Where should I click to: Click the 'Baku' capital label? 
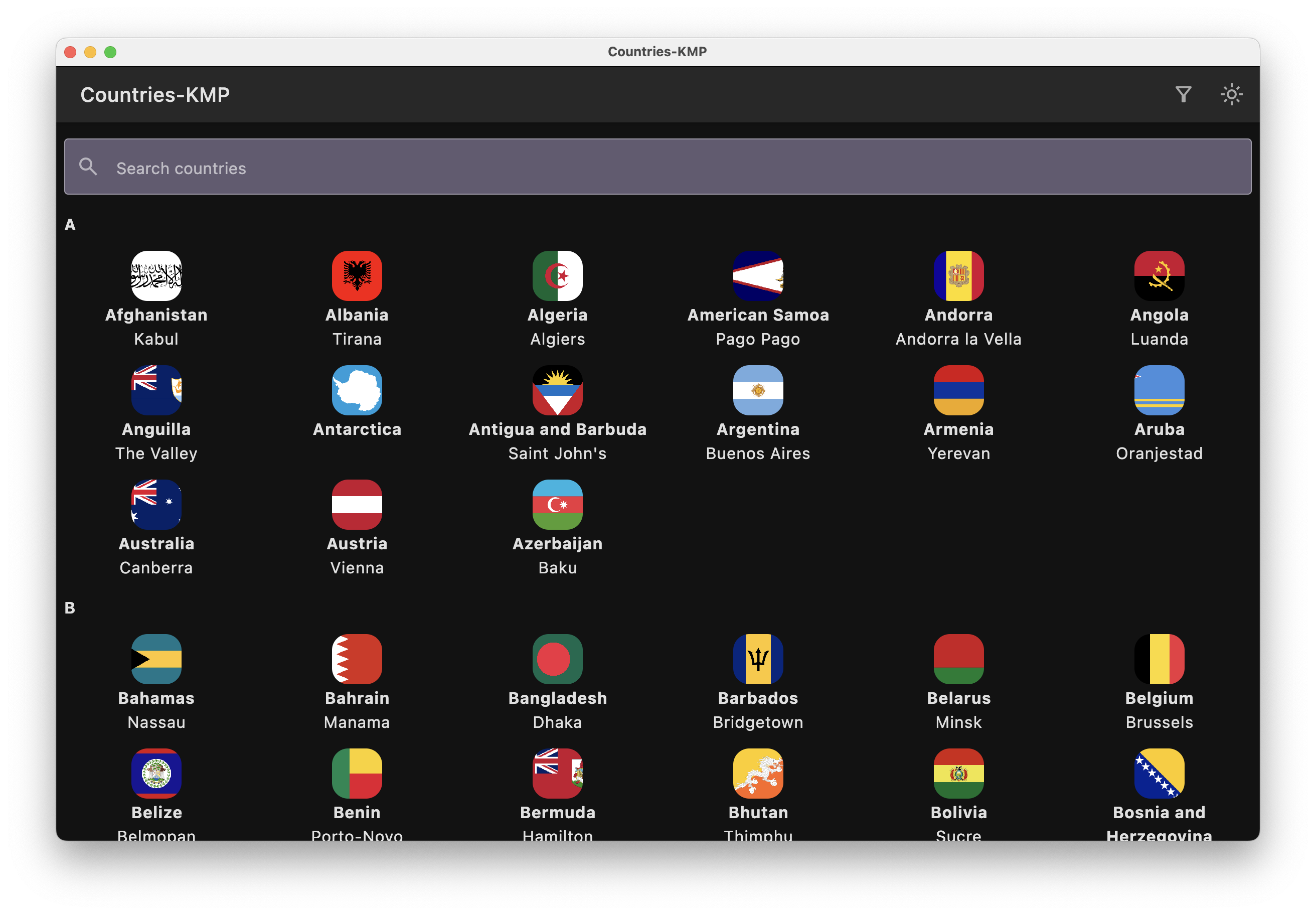(x=558, y=568)
